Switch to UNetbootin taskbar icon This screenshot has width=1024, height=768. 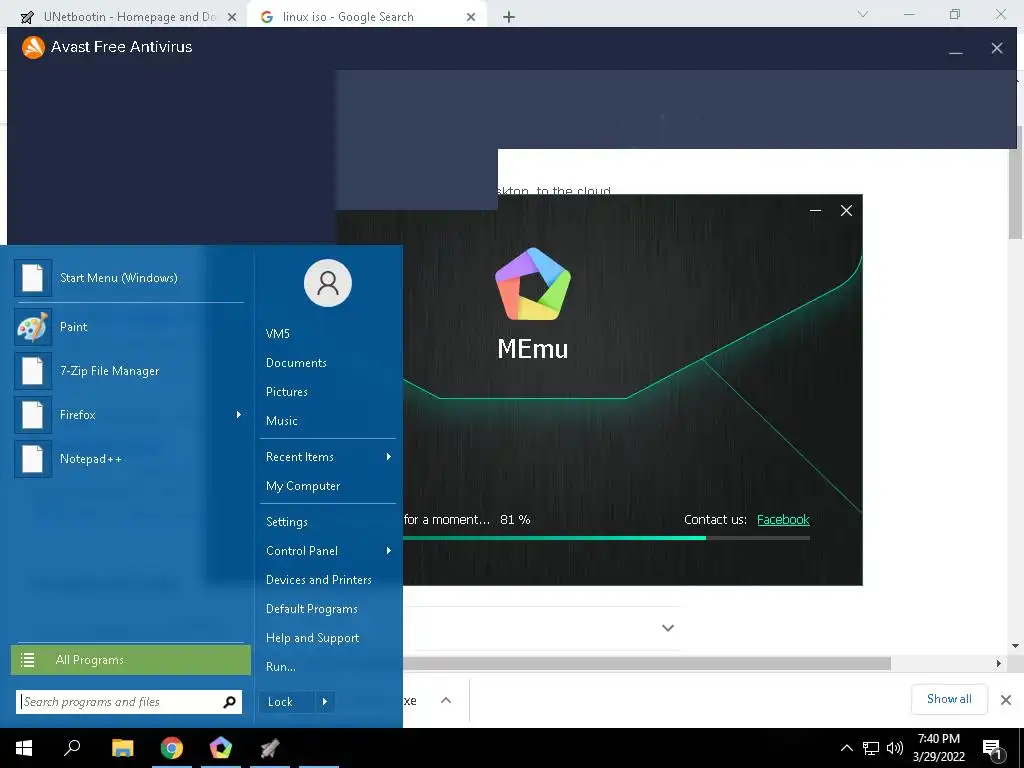pos(270,748)
